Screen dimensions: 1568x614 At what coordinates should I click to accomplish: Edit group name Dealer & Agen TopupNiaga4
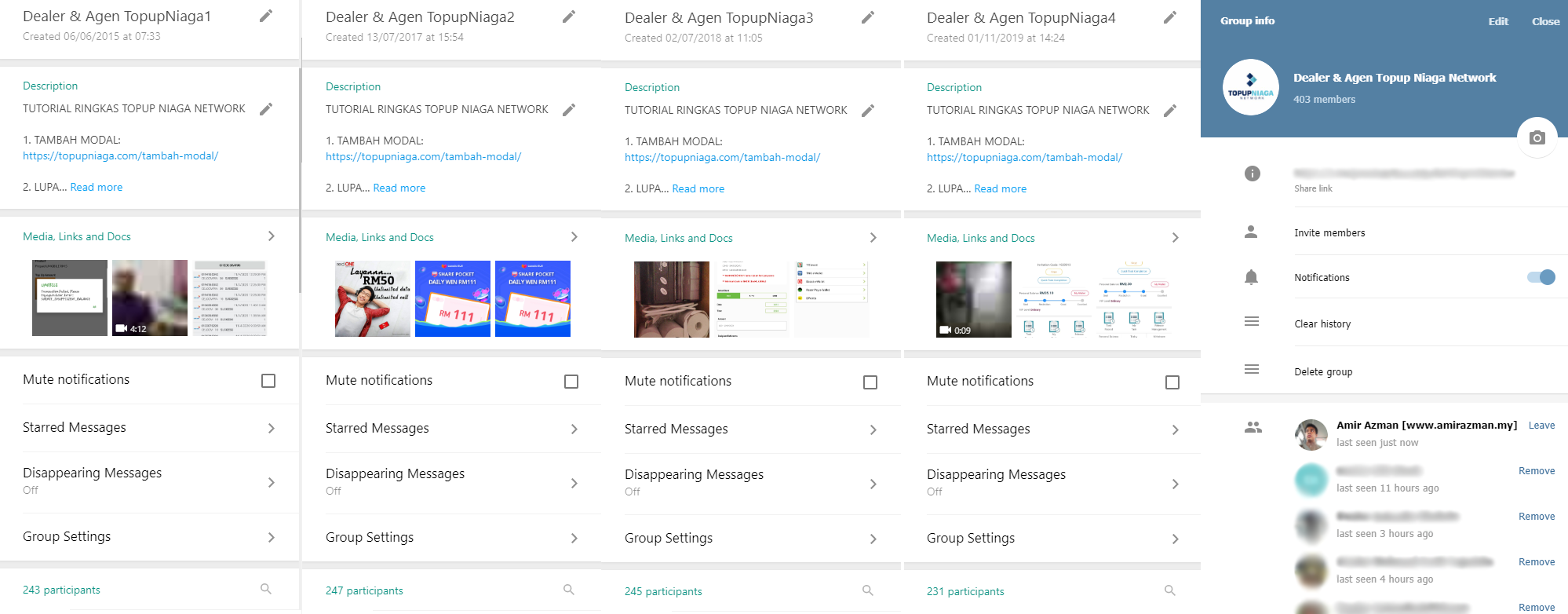point(1170,17)
